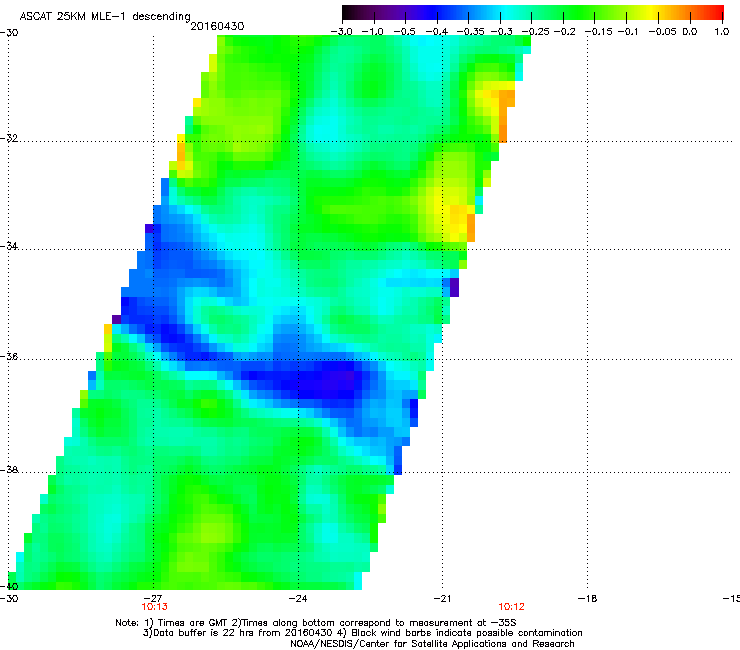
Task: Click the longitude label -18
Action: (x=587, y=599)
